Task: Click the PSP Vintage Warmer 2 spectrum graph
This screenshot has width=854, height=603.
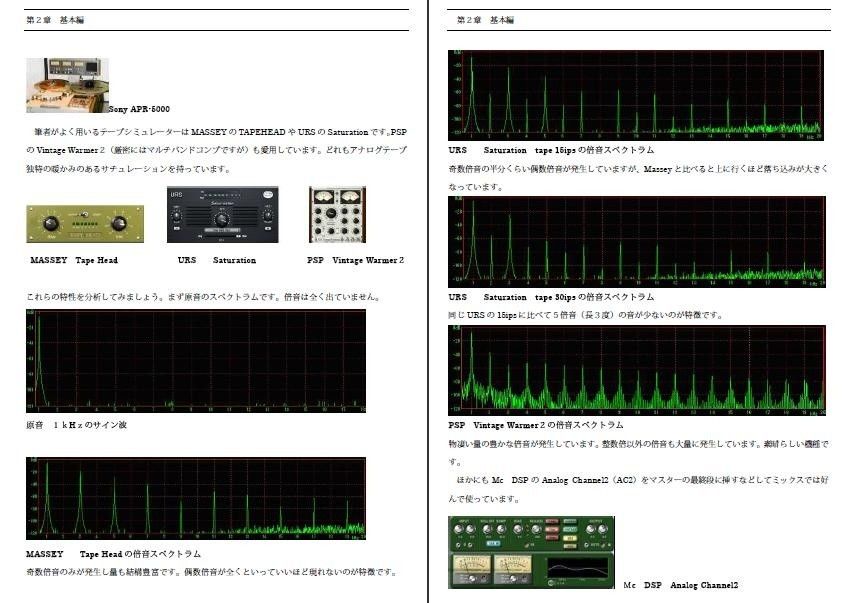Action: tap(637, 370)
